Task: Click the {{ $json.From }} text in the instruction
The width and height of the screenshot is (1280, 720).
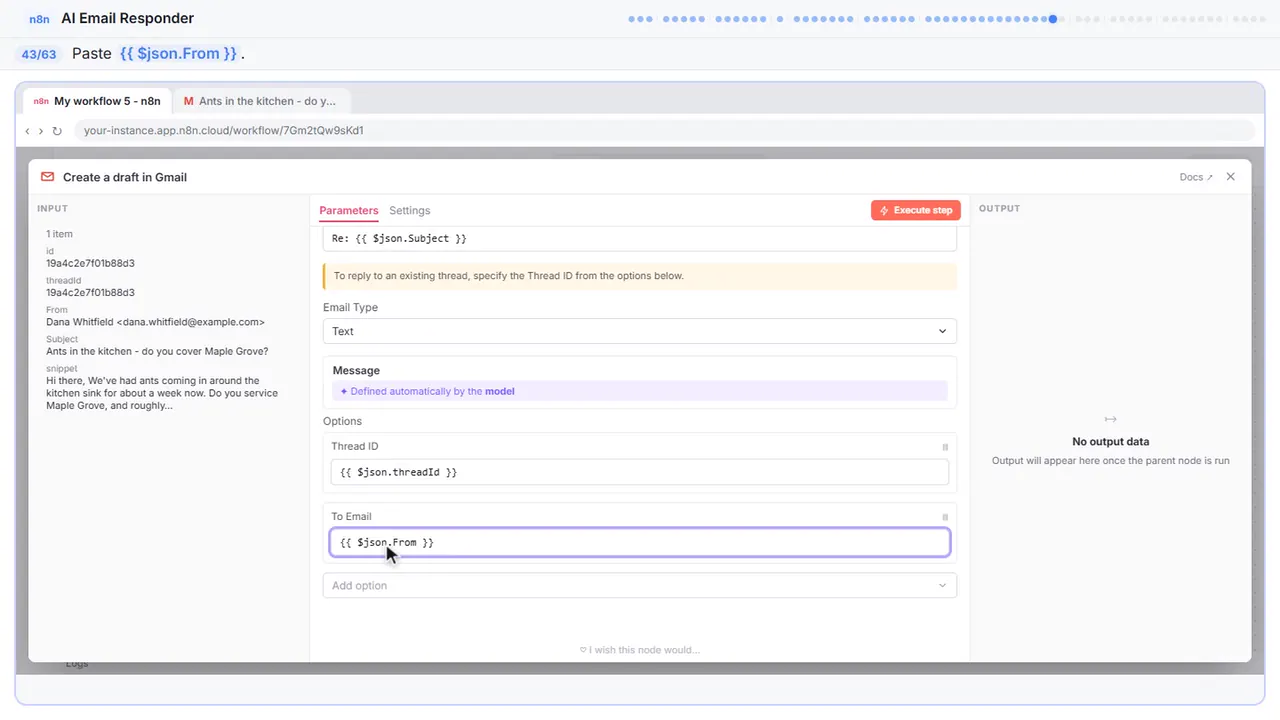Action: 179,54
